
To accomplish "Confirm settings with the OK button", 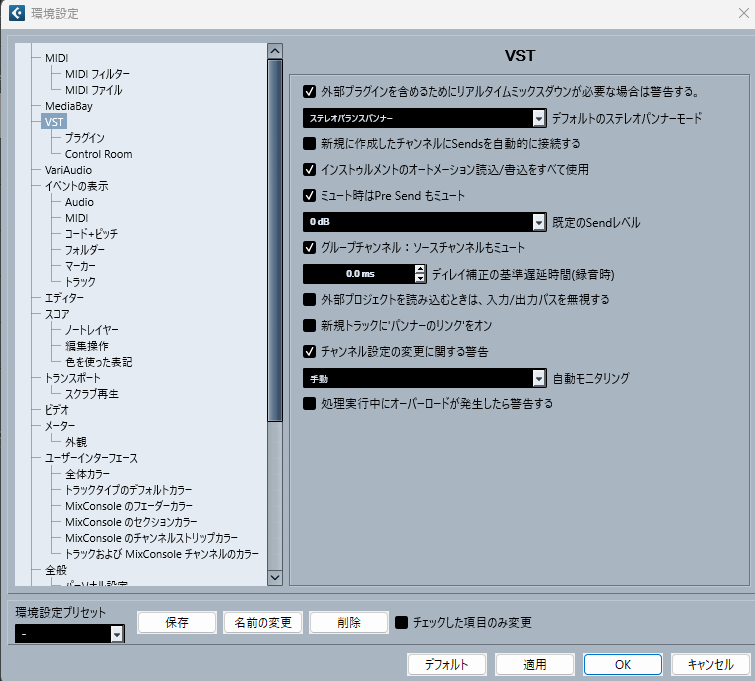I will click(x=623, y=665).
